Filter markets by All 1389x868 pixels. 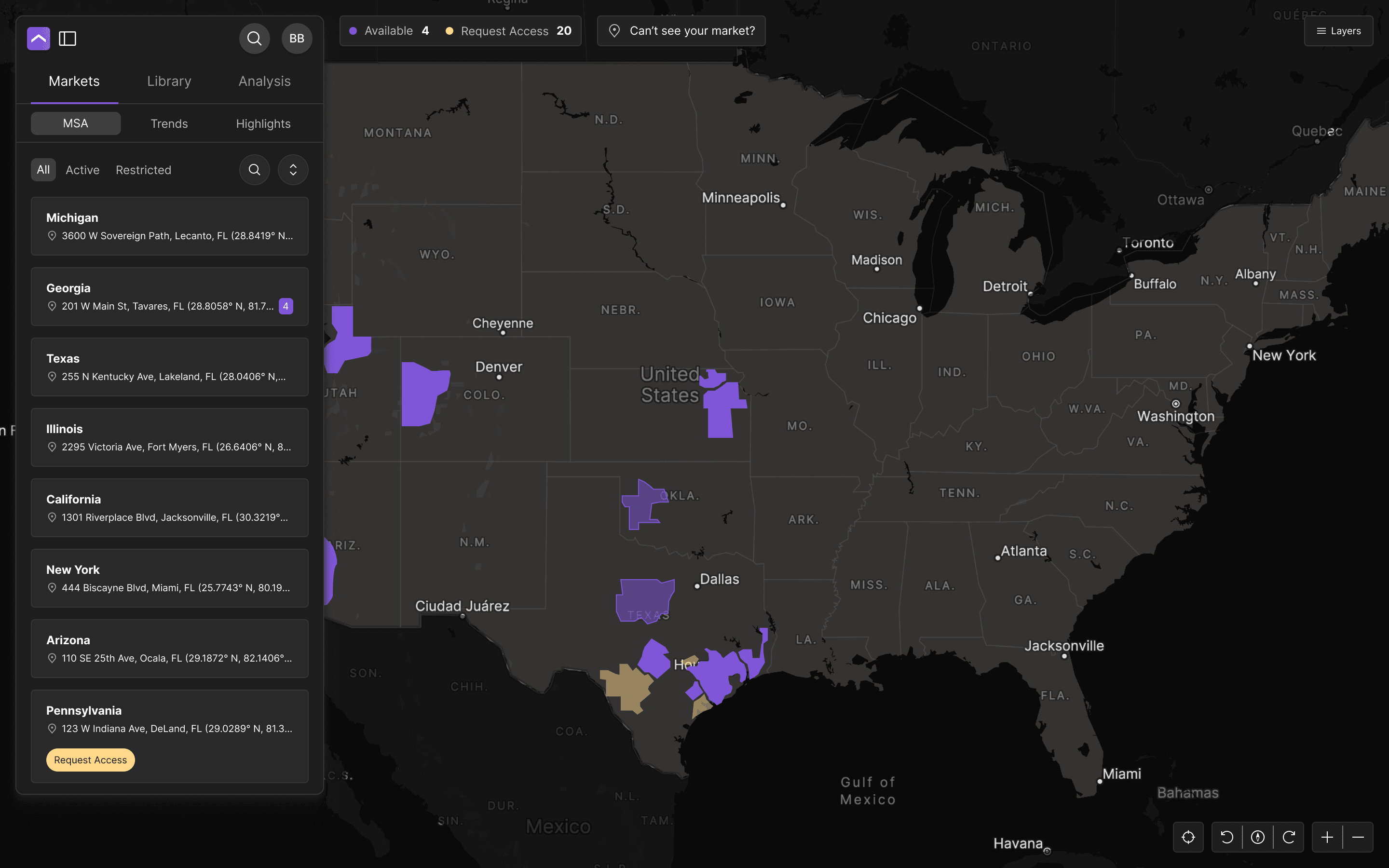coord(43,170)
